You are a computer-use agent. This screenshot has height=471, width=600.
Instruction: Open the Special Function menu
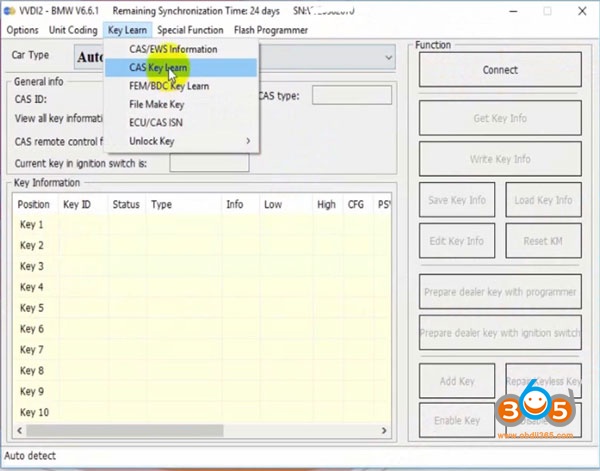190,30
